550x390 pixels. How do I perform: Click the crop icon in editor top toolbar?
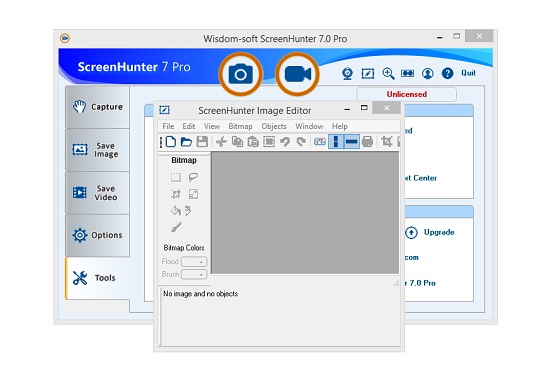point(387,142)
